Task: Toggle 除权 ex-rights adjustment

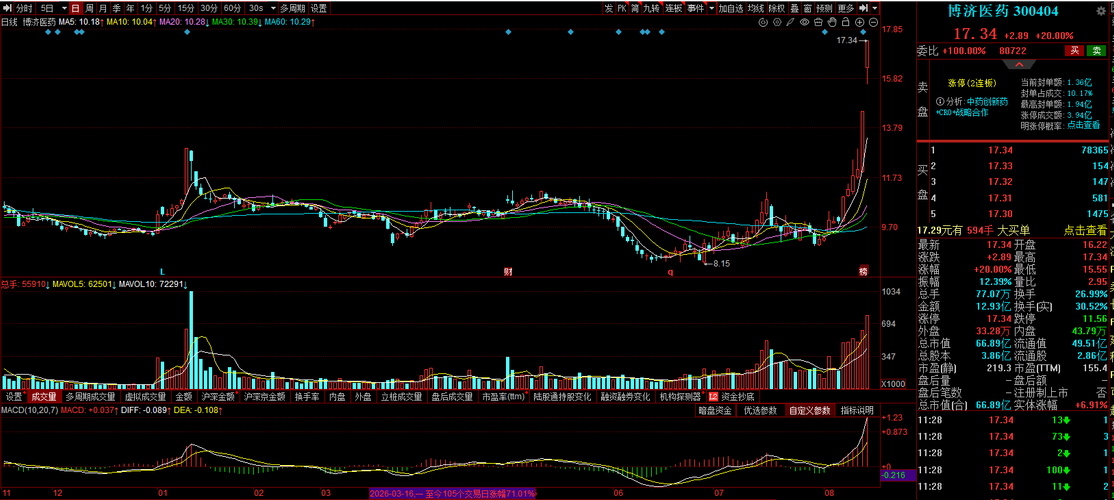Action: tap(777, 9)
